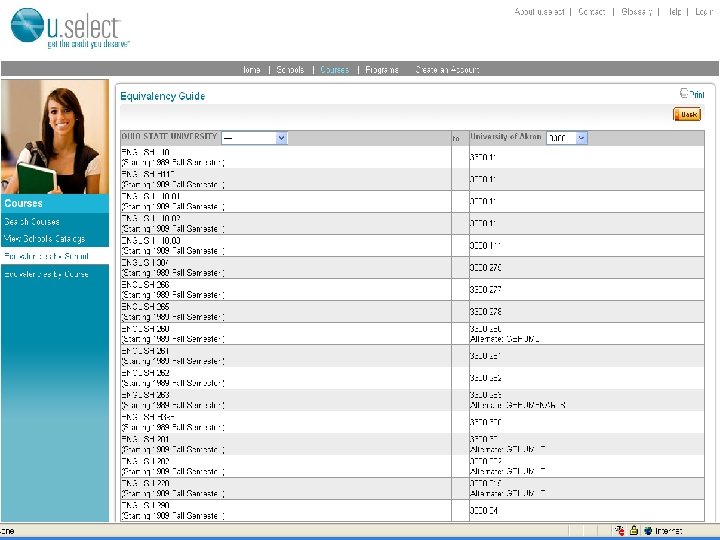The width and height of the screenshot is (720, 540).
Task: Click the Login link
Action: 703,12
